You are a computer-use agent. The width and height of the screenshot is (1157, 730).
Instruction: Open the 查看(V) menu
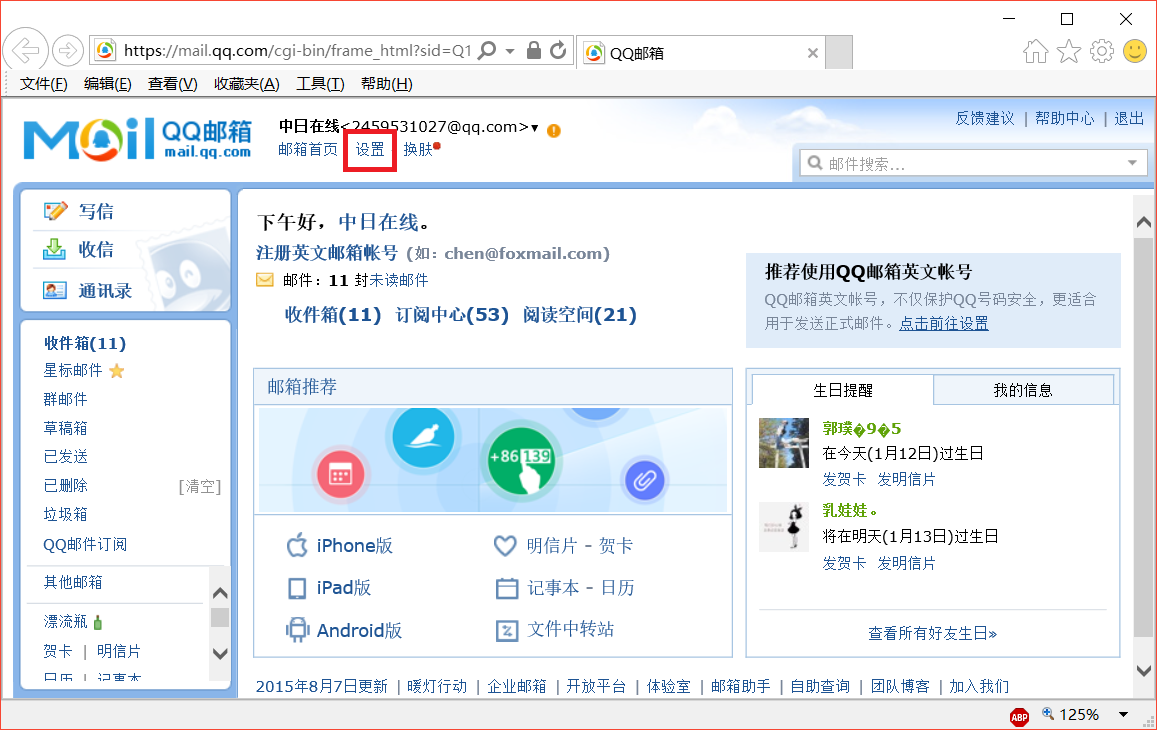pos(172,83)
